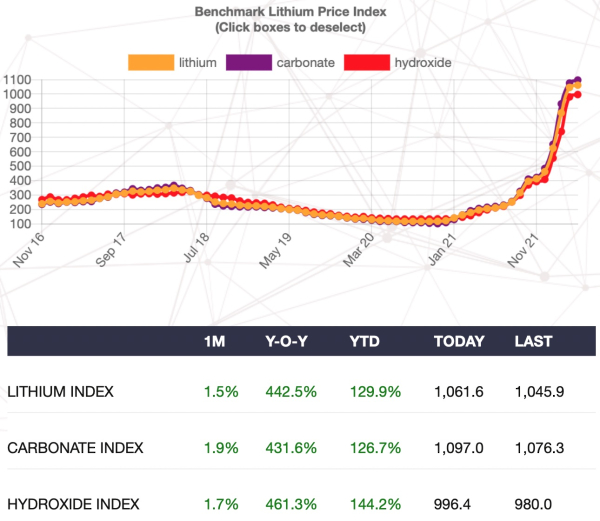This screenshot has width=600, height=521.
Task: Select the TODAY column header
Action: click(x=458, y=341)
